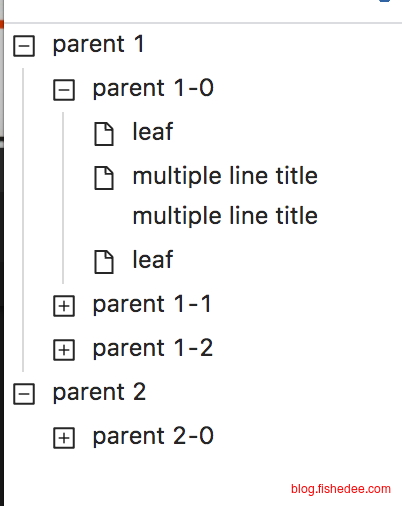Select the parent 1-1 label

pyautogui.click(x=152, y=304)
